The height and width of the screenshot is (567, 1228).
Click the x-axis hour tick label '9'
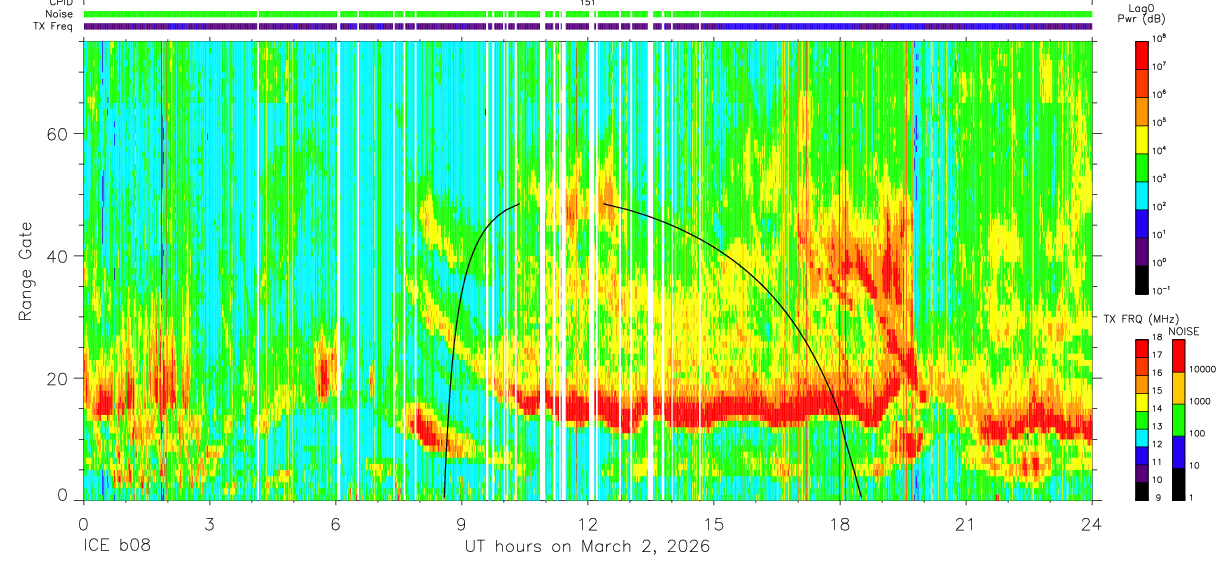pos(461,524)
